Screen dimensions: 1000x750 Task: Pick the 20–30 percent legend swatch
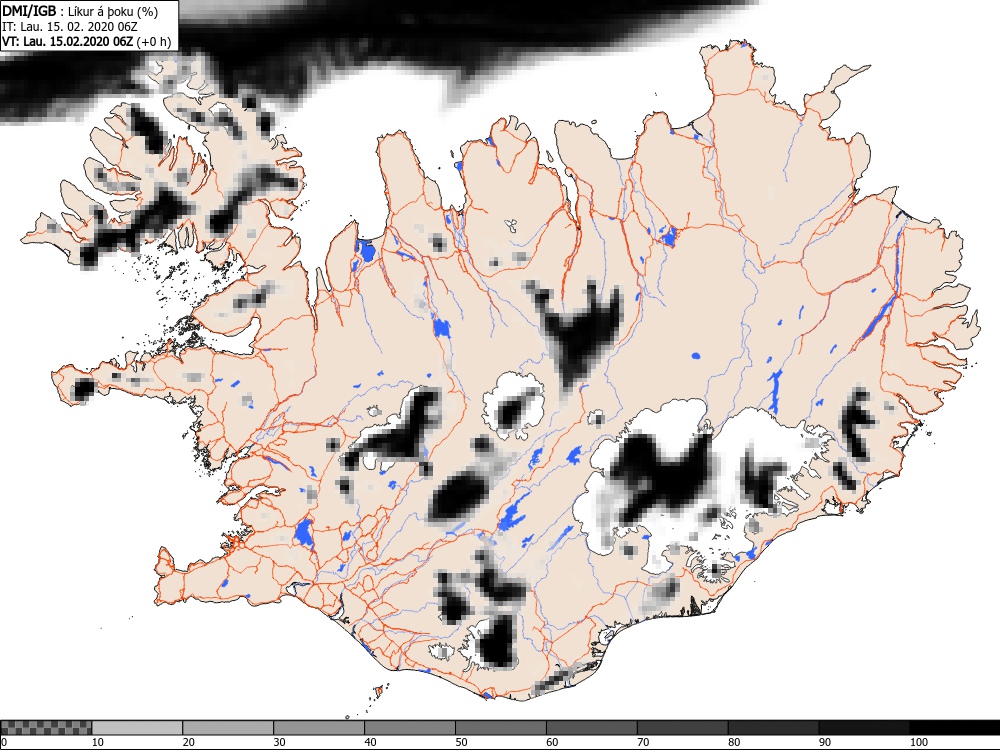point(228,728)
